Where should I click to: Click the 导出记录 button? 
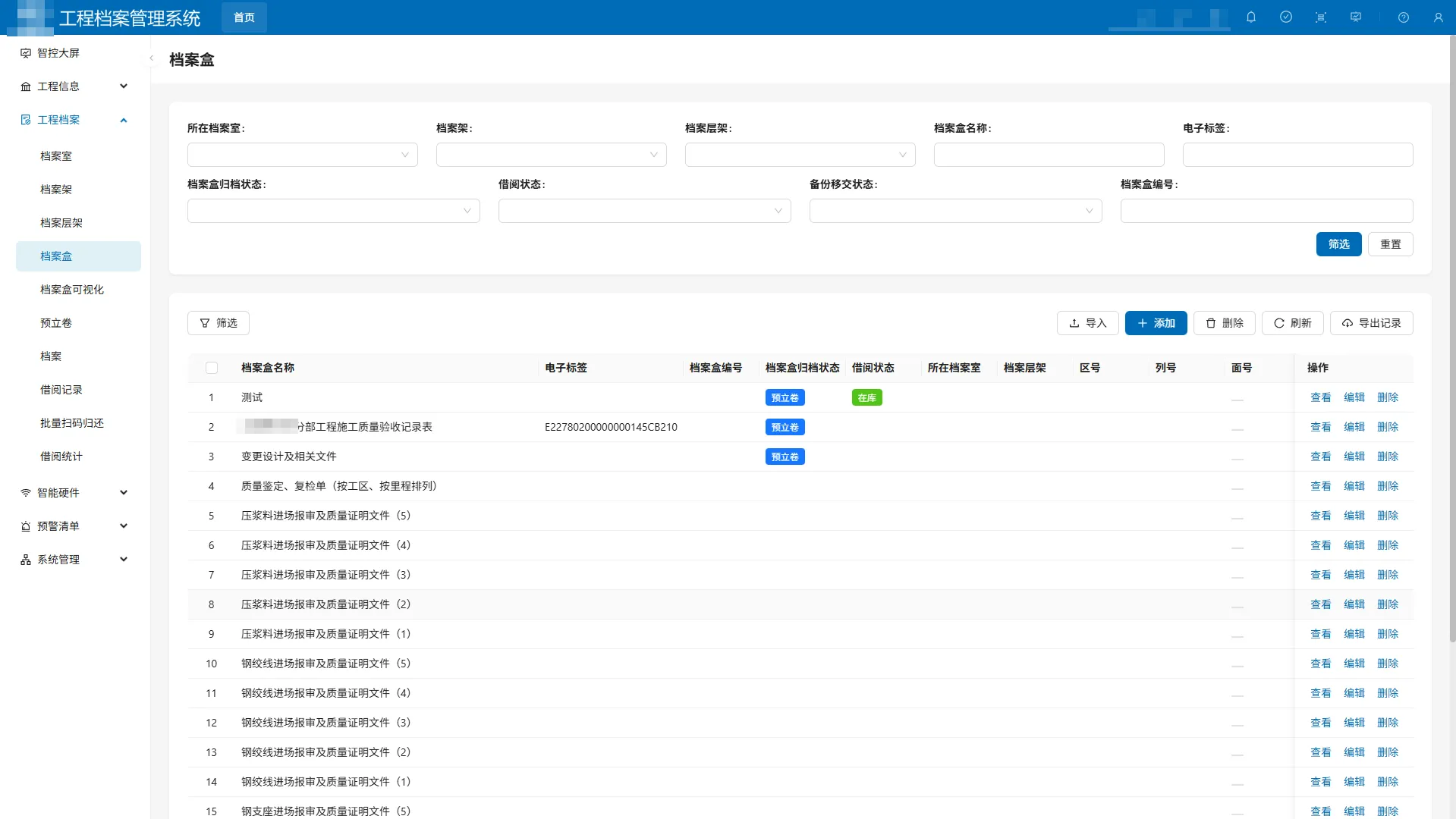click(1371, 323)
